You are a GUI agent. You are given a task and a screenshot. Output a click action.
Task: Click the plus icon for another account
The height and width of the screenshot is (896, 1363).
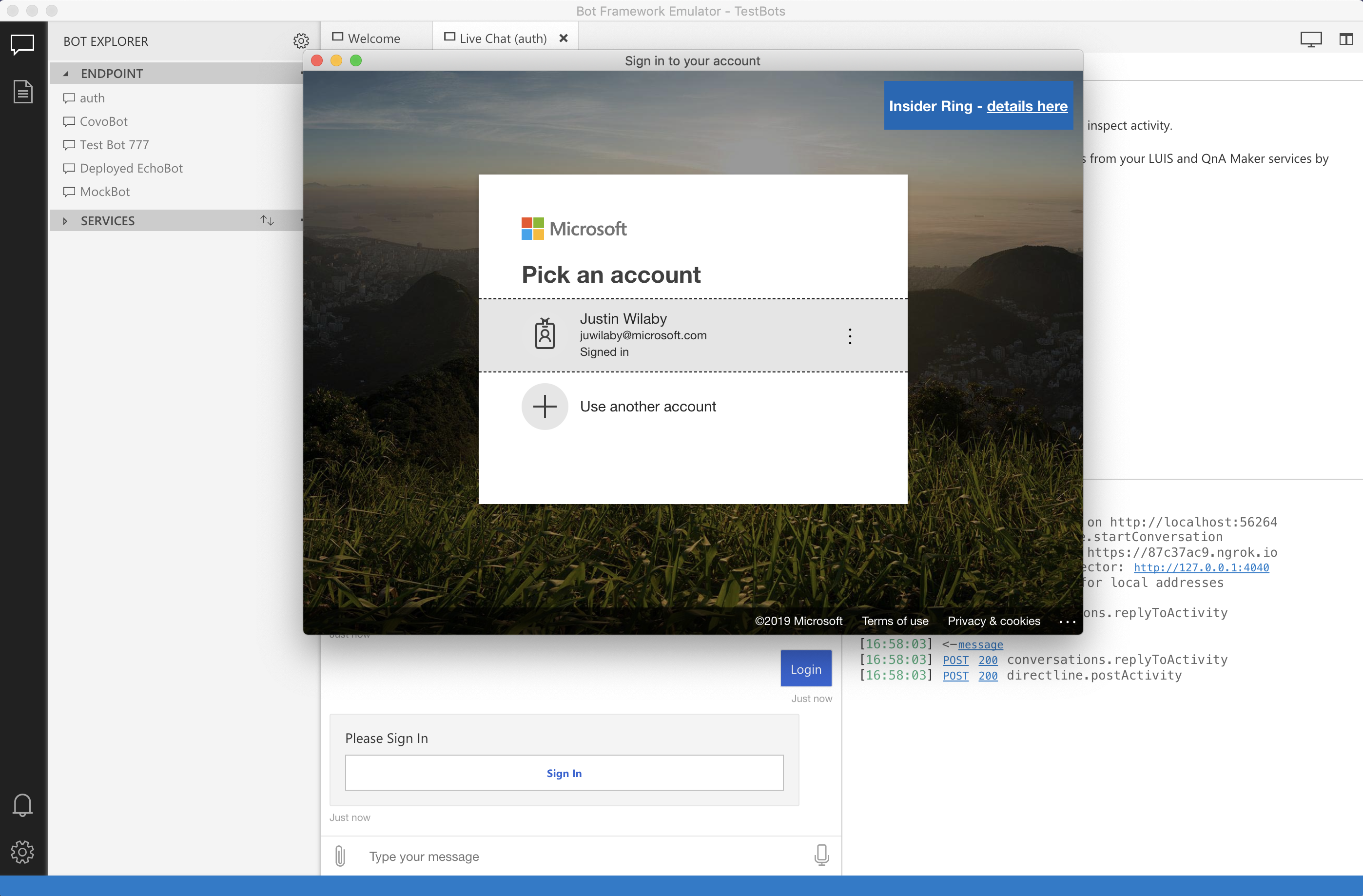(545, 407)
